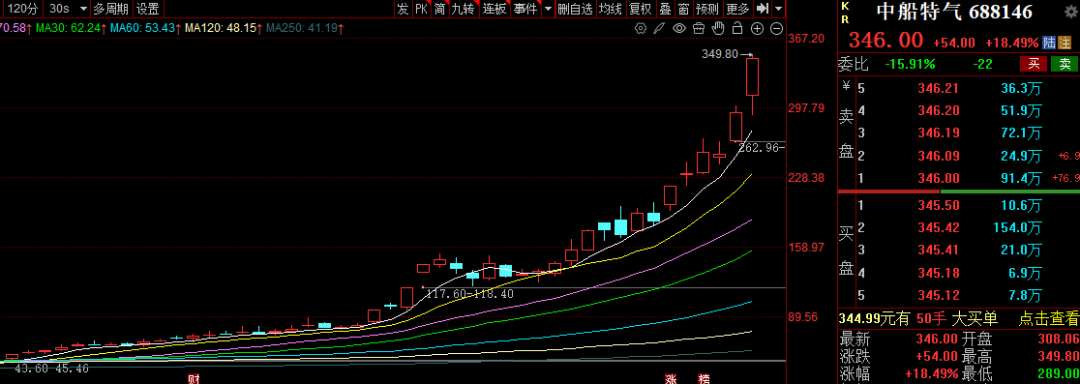
Task: Open the 多周期 multi-period view
Action: pyautogui.click(x=111, y=9)
